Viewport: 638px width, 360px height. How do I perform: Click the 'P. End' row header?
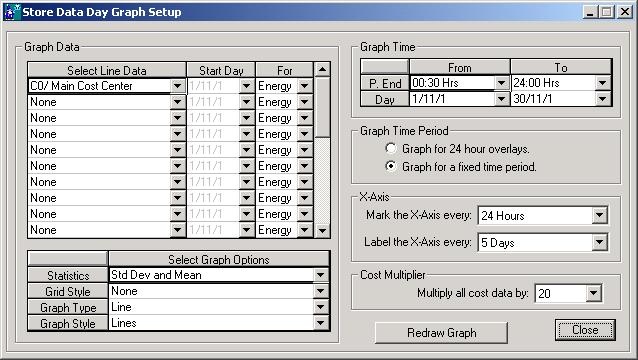pos(385,83)
